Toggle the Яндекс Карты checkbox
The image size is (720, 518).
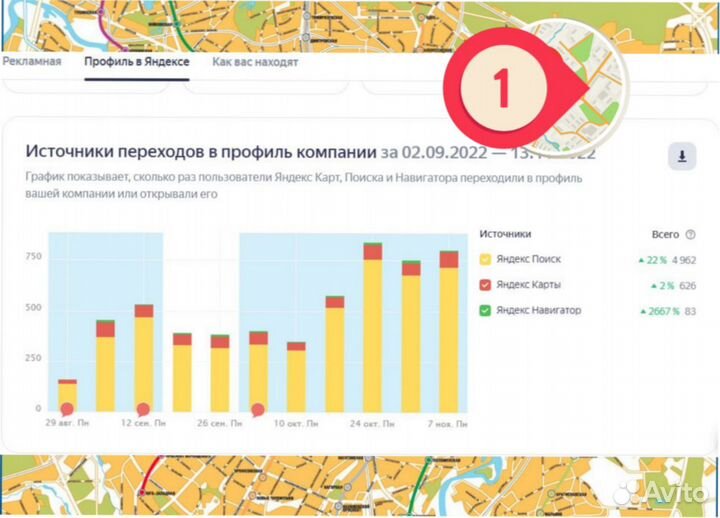click(x=485, y=285)
